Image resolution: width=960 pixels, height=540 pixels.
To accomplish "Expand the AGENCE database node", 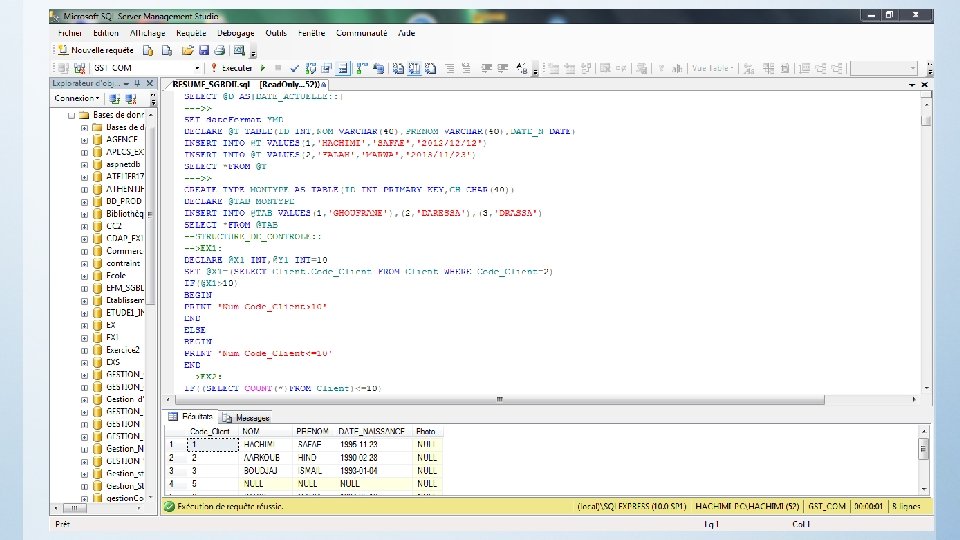I will pos(85,139).
